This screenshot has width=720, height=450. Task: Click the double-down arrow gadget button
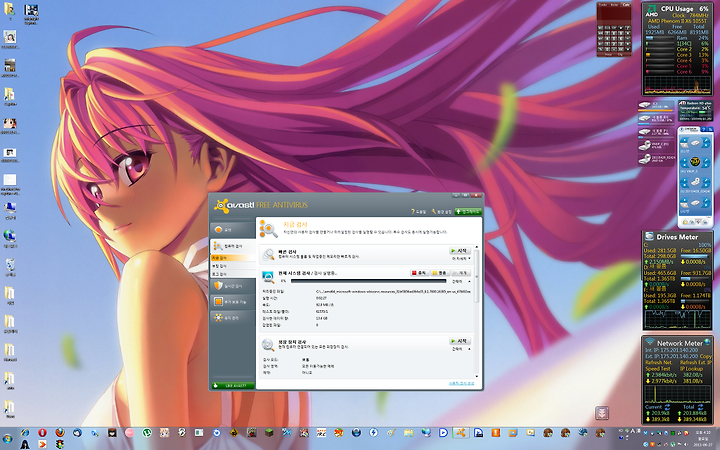(x=602, y=412)
